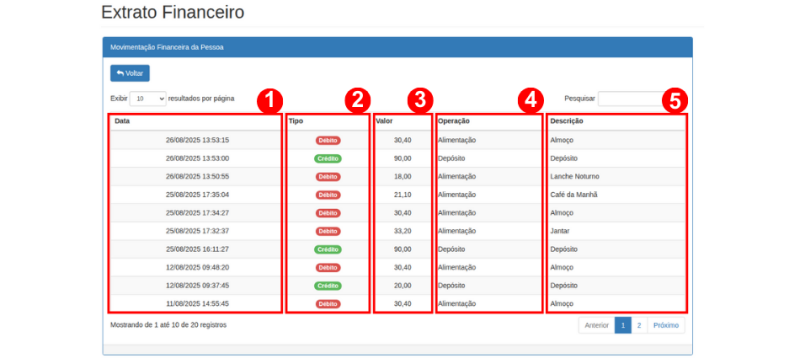800x364 pixels.
Task: Click red annotation marker number 5
Action: coord(675,101)
